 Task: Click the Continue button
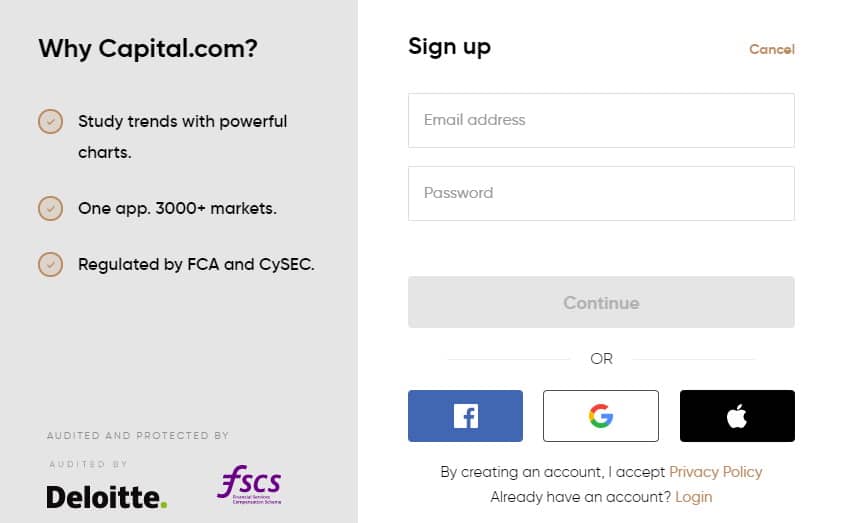[601, 302]
